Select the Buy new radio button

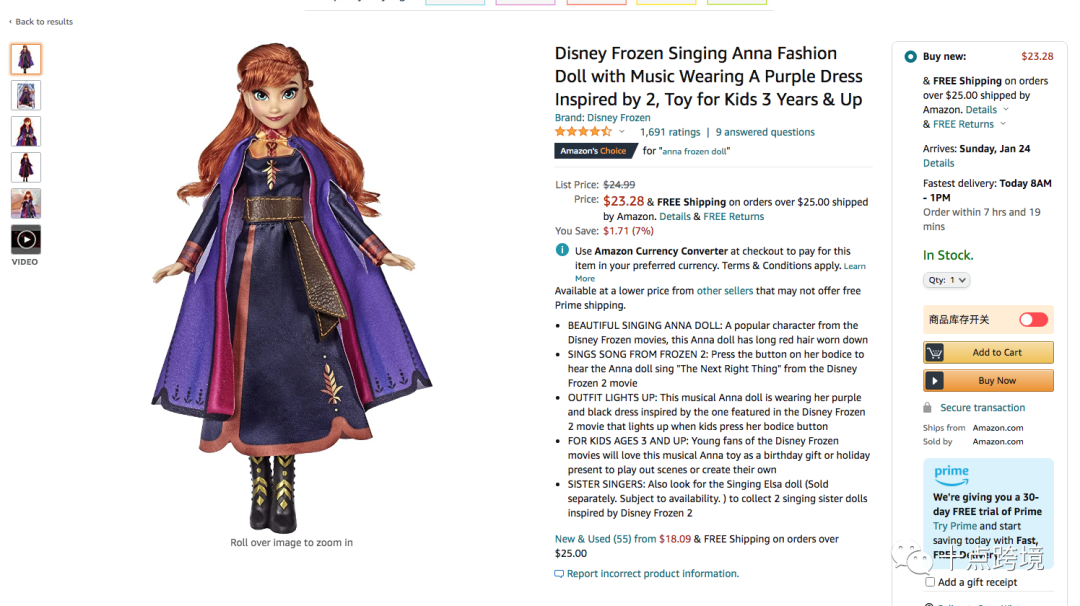point(910,57)
